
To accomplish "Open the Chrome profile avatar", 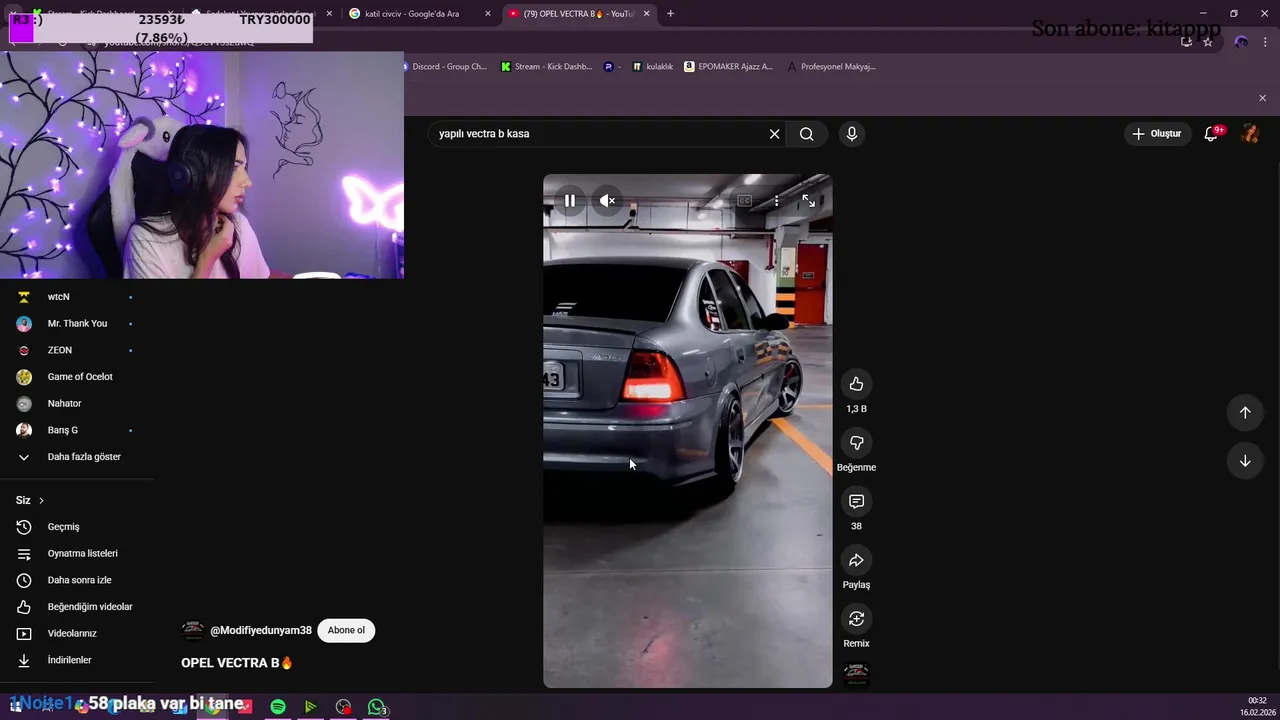I will 1241,42.
